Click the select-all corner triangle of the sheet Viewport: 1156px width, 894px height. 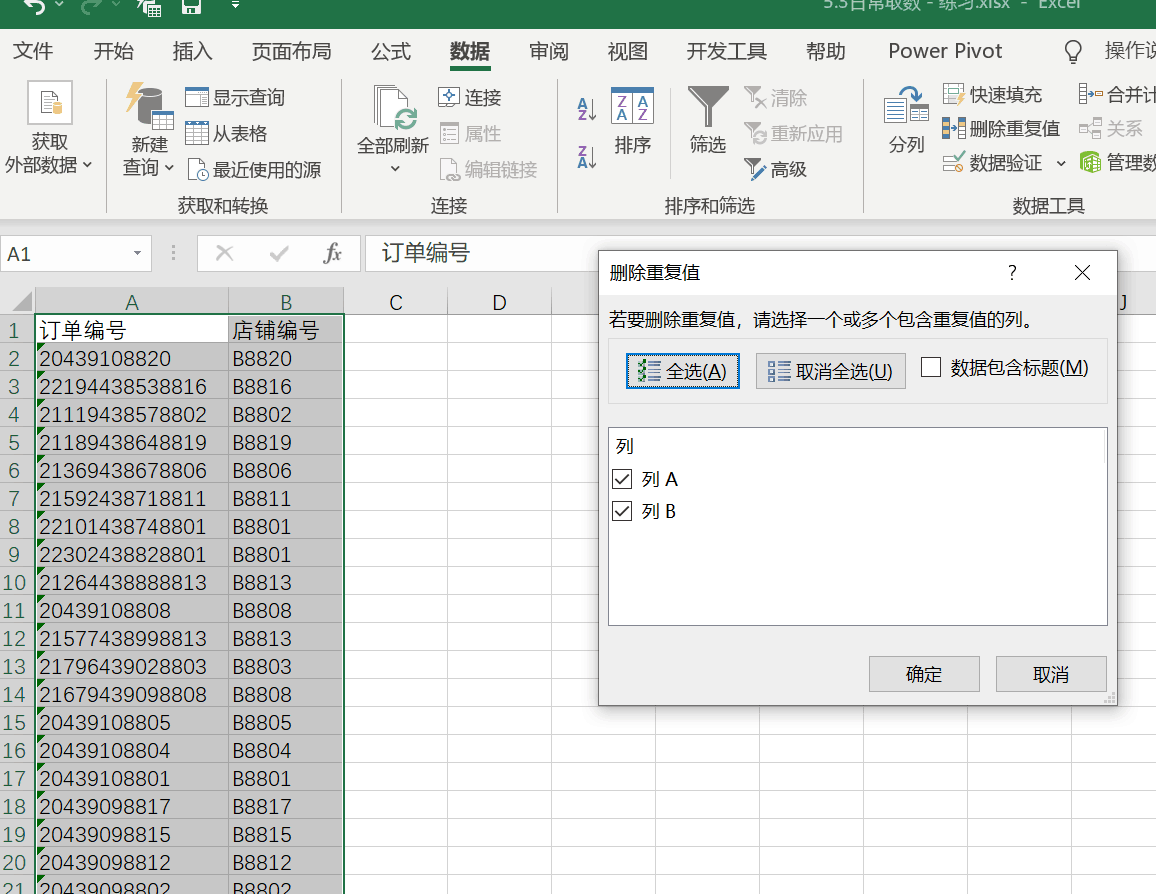pos(21,301)
